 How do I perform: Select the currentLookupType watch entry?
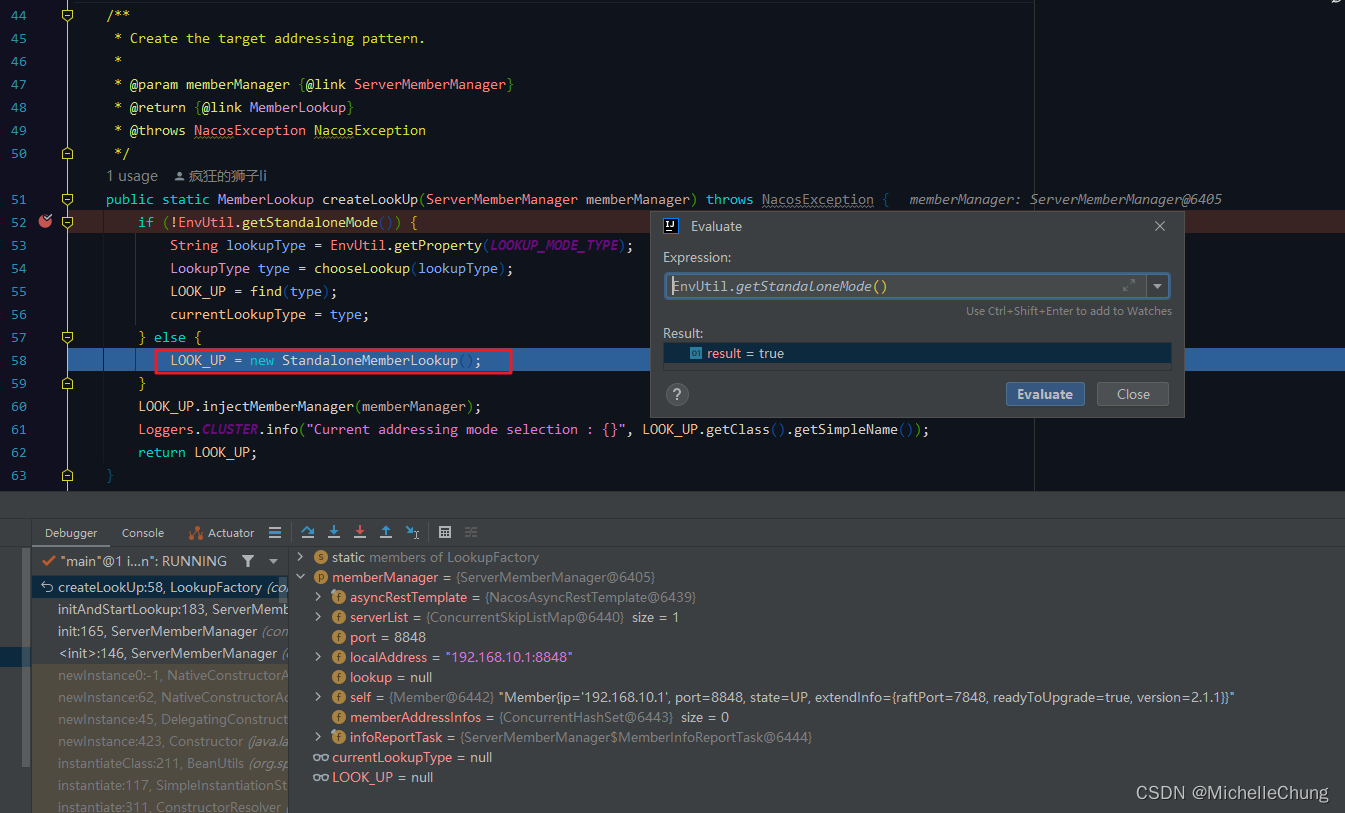coord(402,757)
